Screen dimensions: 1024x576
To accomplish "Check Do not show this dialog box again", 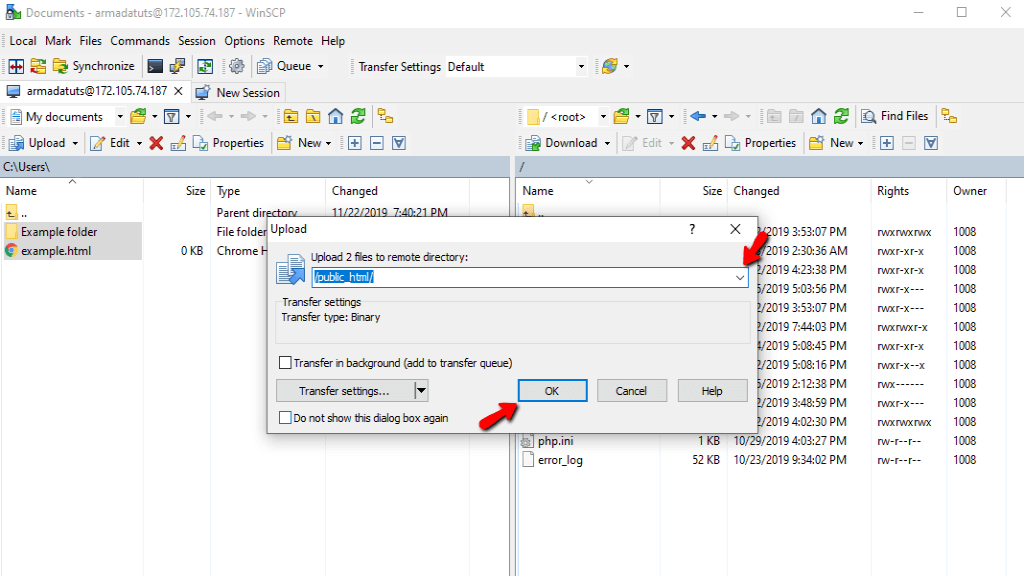I will tap(285, 417).
